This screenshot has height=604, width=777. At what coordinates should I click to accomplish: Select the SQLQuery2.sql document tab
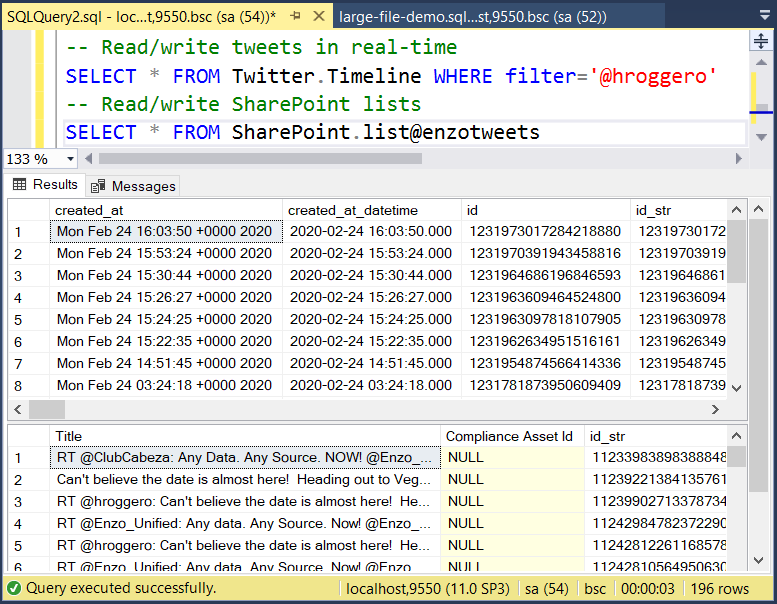[142, 17]
